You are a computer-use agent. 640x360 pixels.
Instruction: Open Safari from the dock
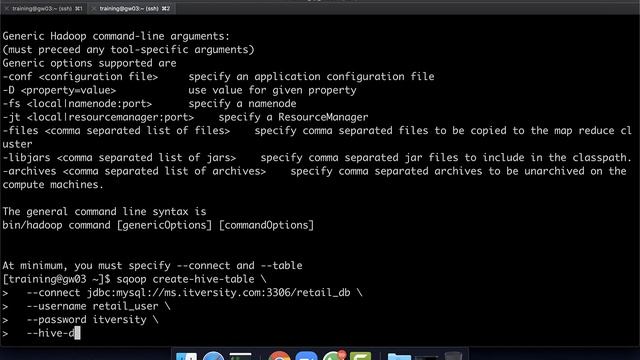(x=213, y=356)
